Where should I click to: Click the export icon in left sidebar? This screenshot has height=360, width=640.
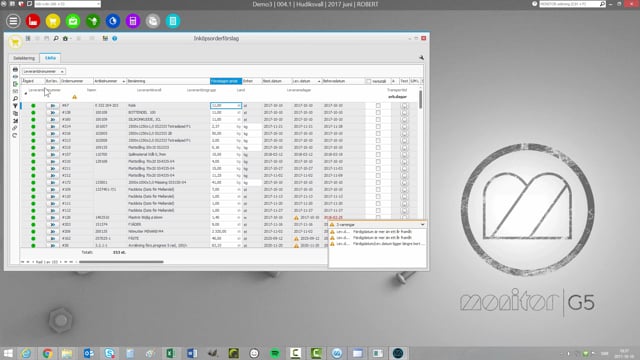(x=15, y=84)
